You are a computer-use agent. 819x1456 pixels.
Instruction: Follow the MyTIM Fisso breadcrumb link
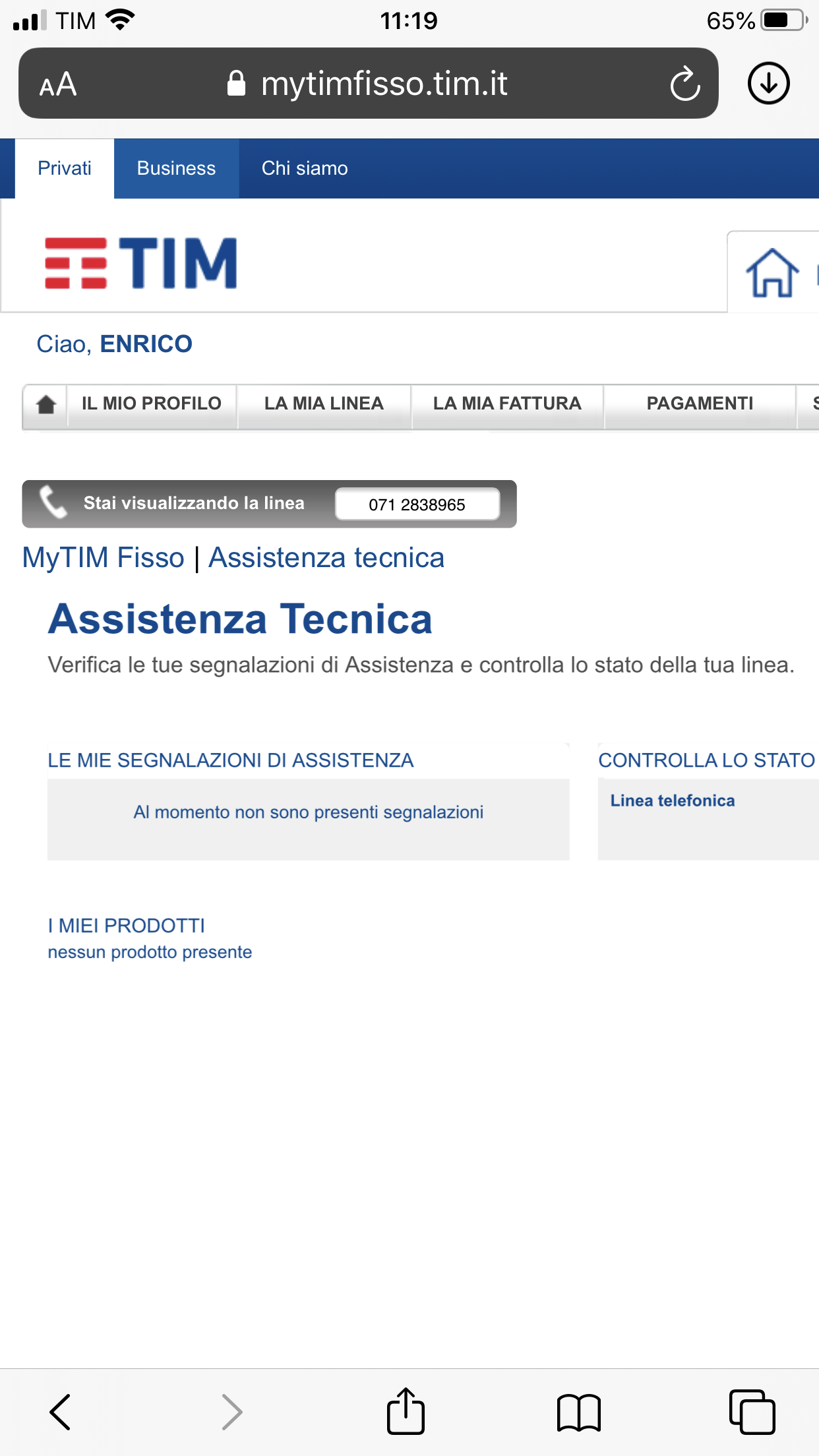coord(104,558)
